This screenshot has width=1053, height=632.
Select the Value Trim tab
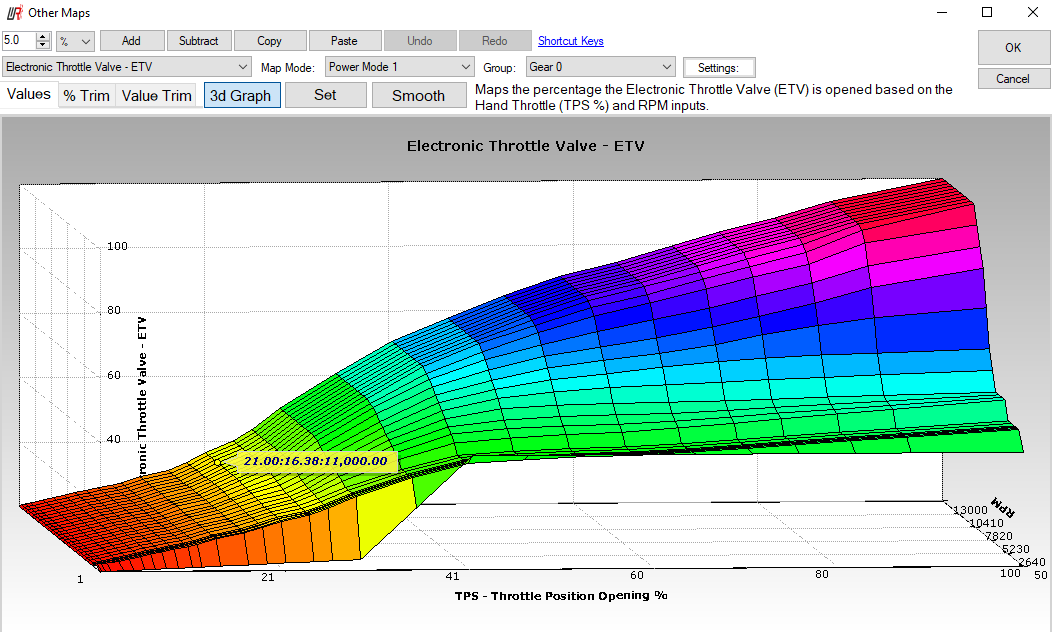[x=156, y=96]
